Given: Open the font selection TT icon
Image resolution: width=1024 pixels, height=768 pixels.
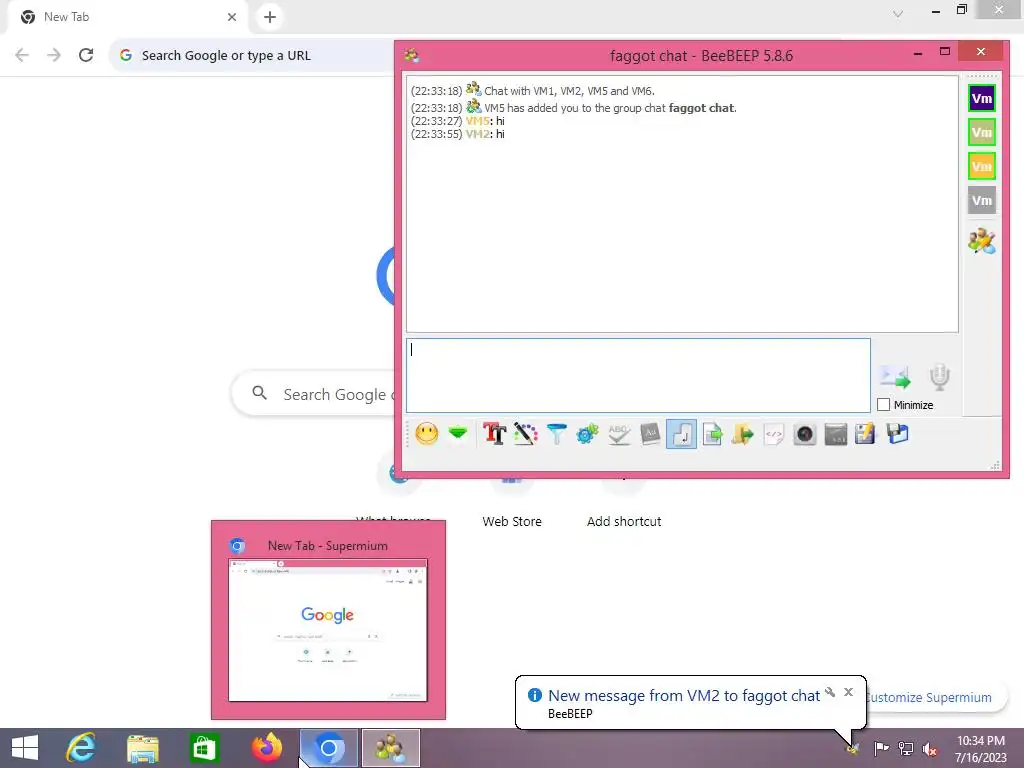Looking at the screenshot, I should 494,434.
